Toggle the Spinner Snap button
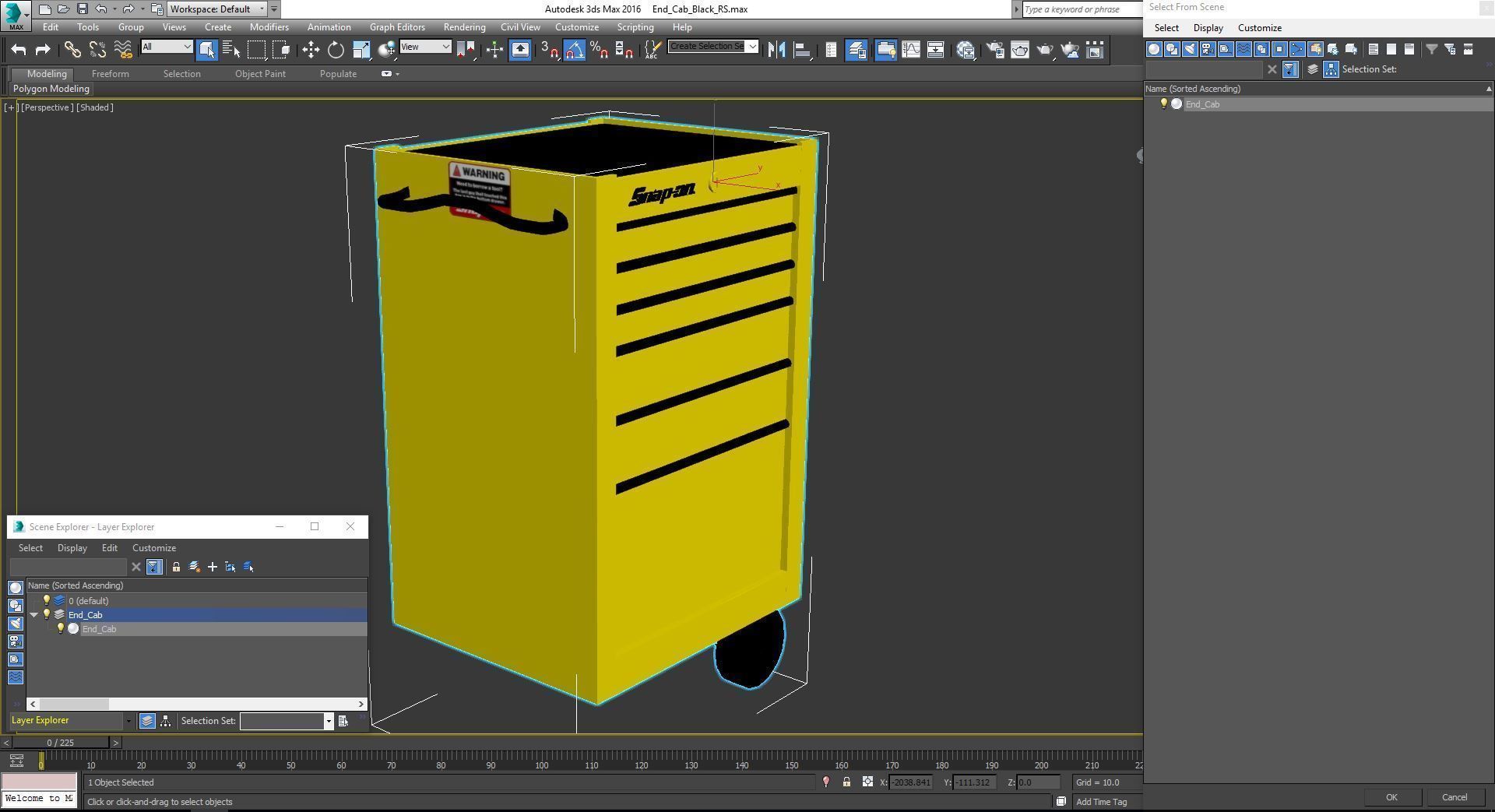Screen dimensions: 1495x812 (624, 50)
